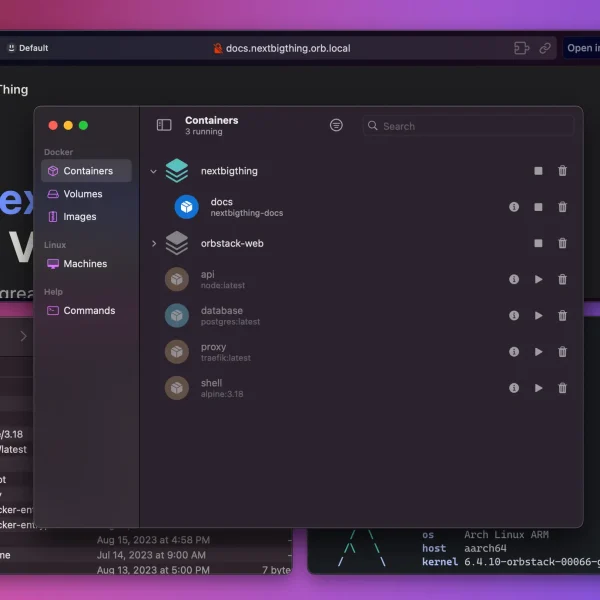Click the orbstack-web stack icon
The height and width of the screenshot is (600, 600).
177,243
